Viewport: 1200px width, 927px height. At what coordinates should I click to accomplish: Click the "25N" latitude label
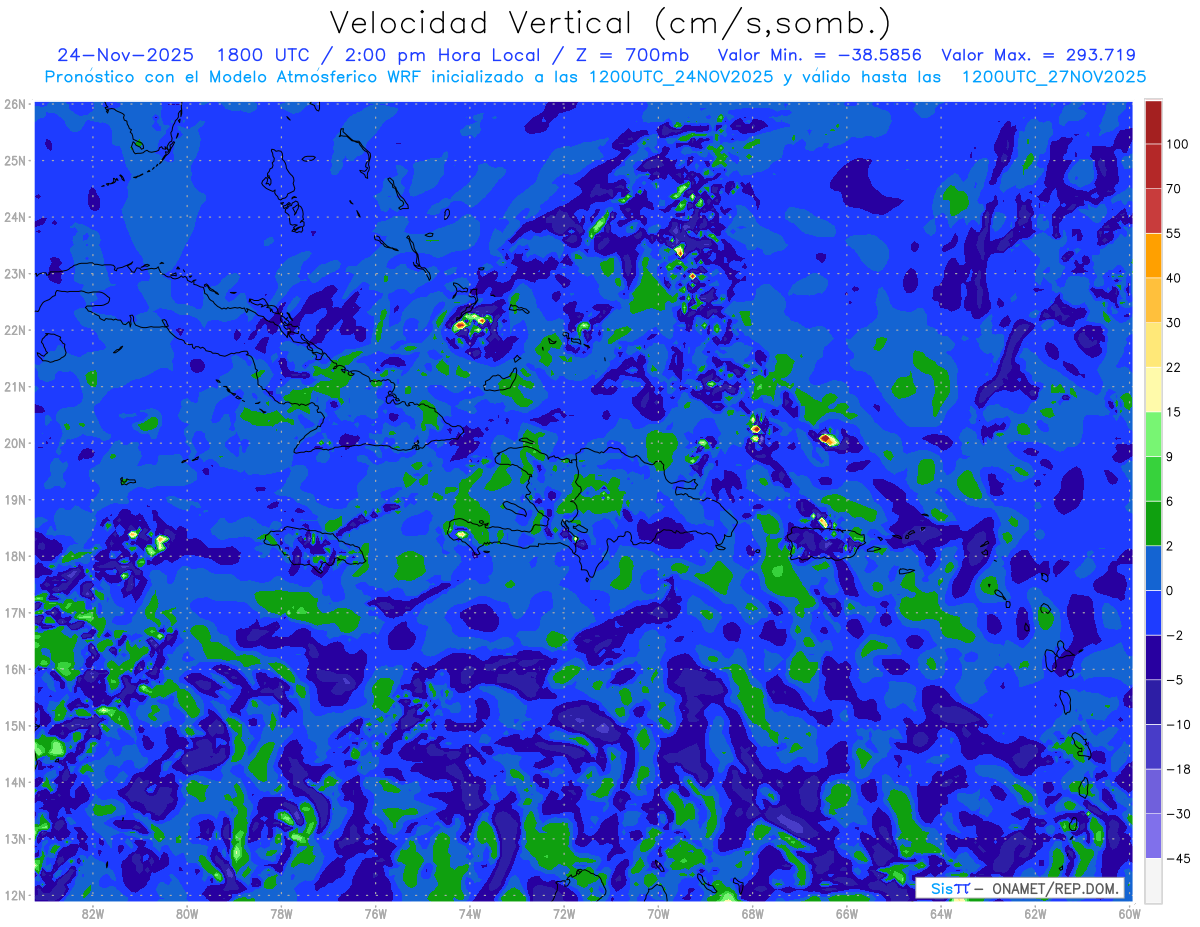[x=14, y=160]
